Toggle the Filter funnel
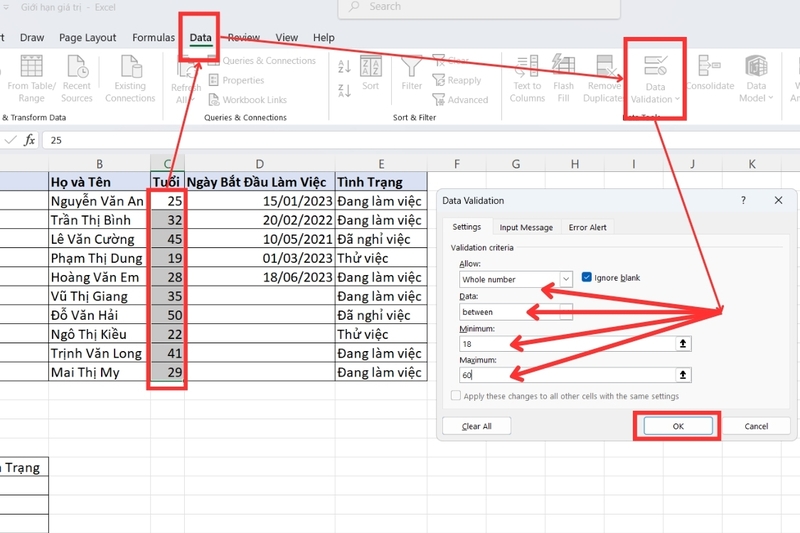The height and width of the screenshot is (533, 800). coord(411,73)
